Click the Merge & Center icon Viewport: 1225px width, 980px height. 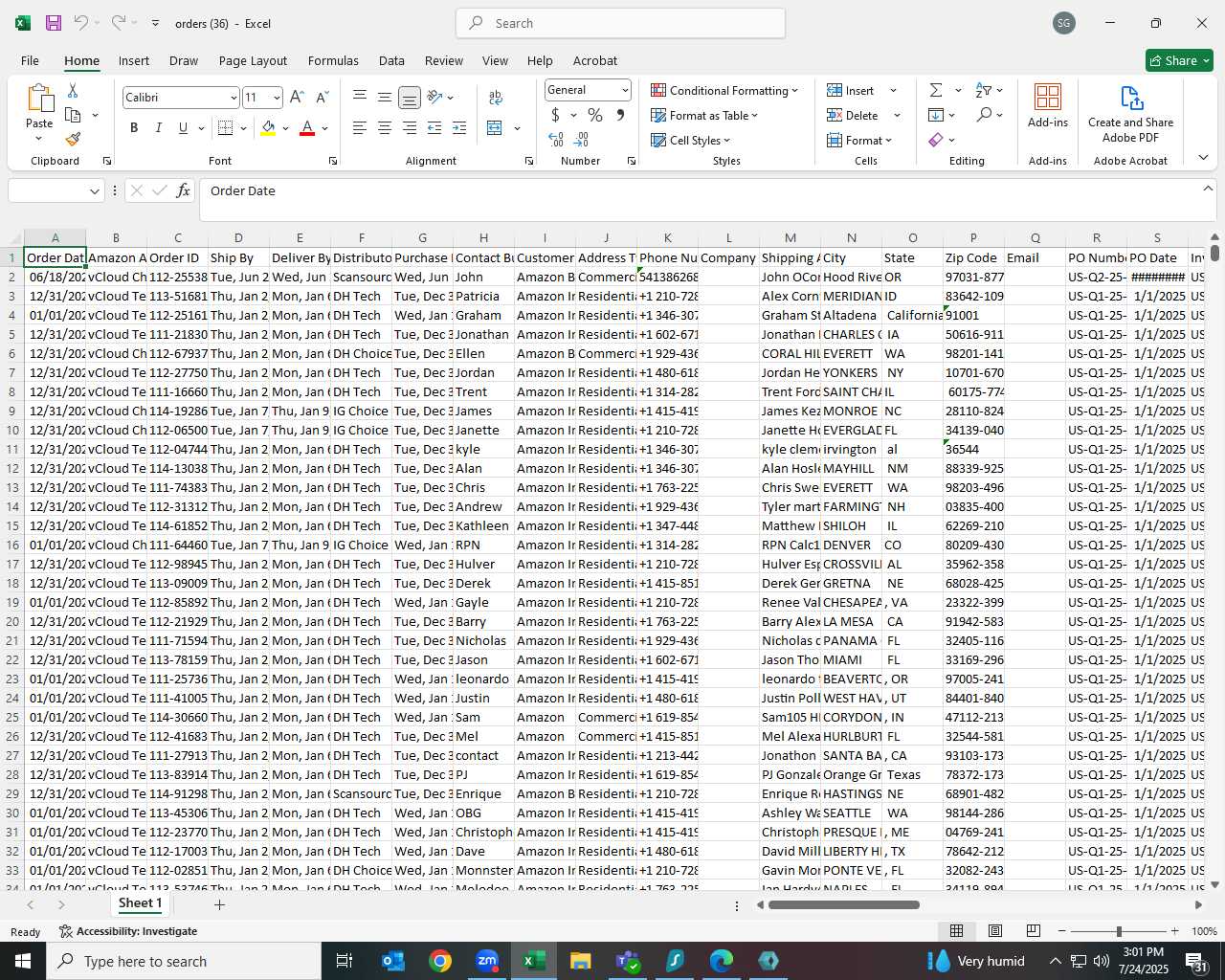point(495,127)
